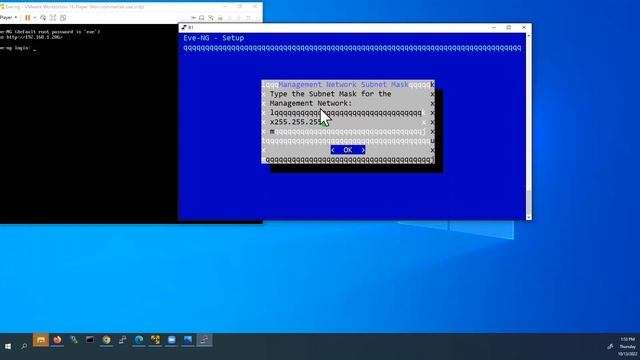
Task: Click Send Ctrl+Alt+Del icon in VMware toolbar
Action: pyautogui.click(x=43, y=18)
